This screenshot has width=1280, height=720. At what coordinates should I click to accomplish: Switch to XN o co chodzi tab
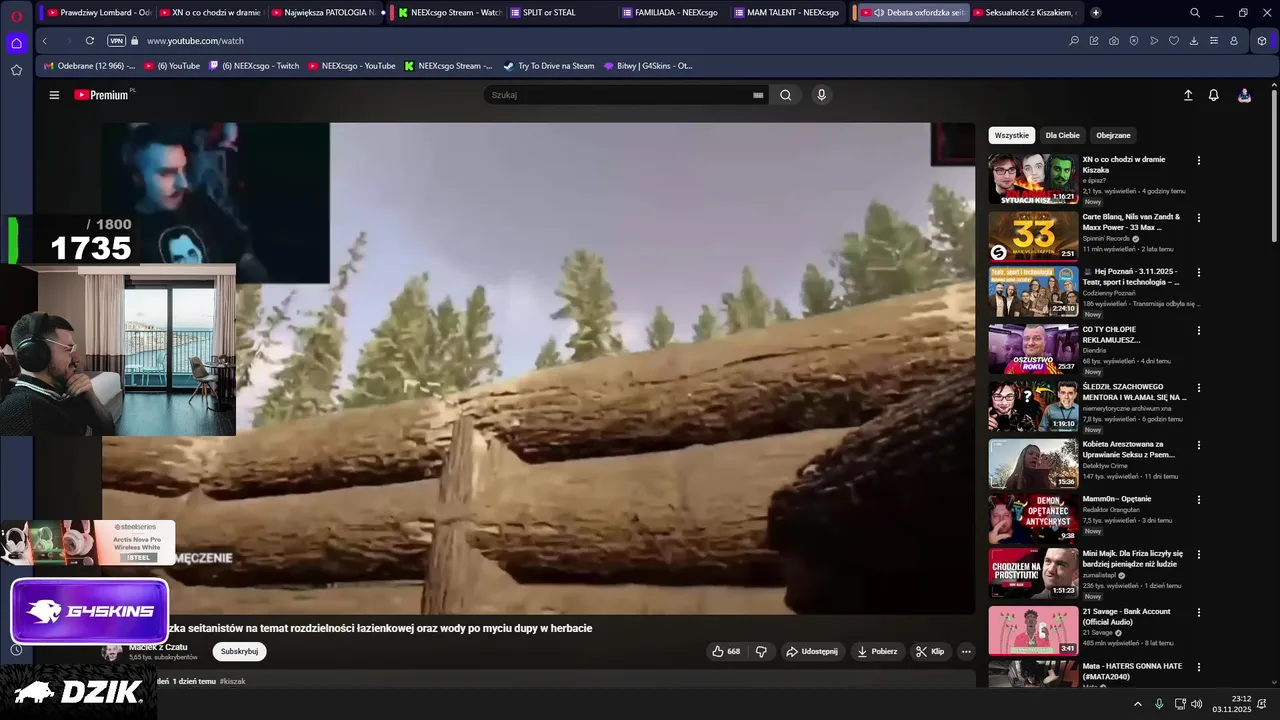[x=211, y=13]
